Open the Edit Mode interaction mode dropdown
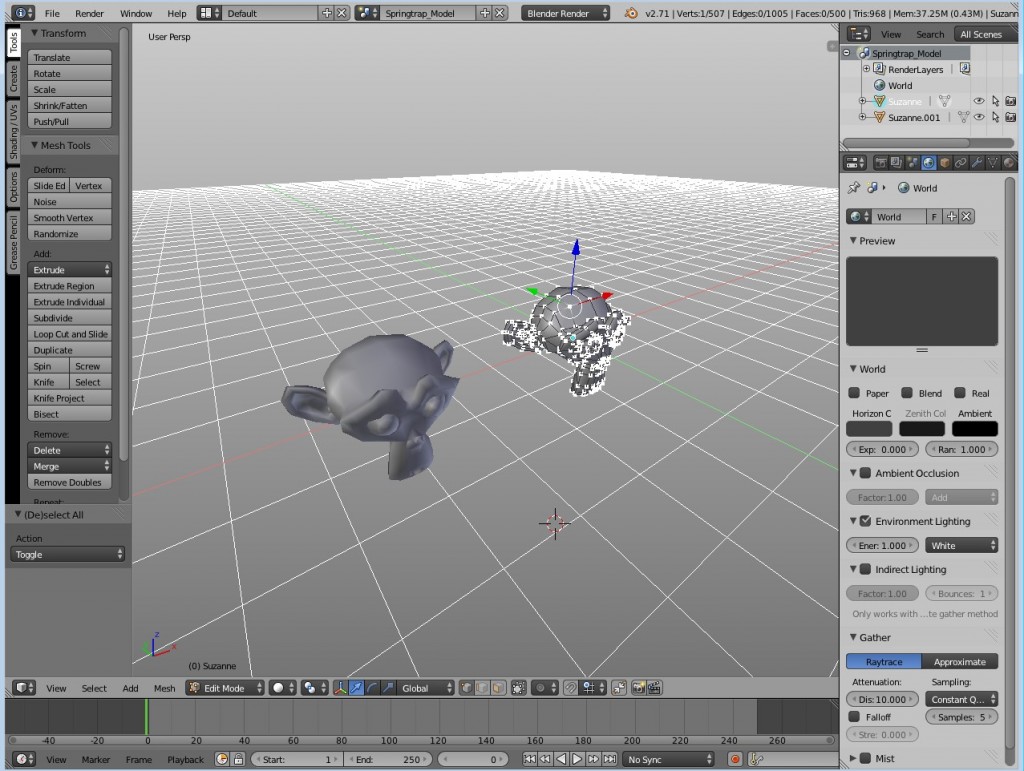Image resolution: width=1024 pixels, height=771 pixels. coord(223,688)
